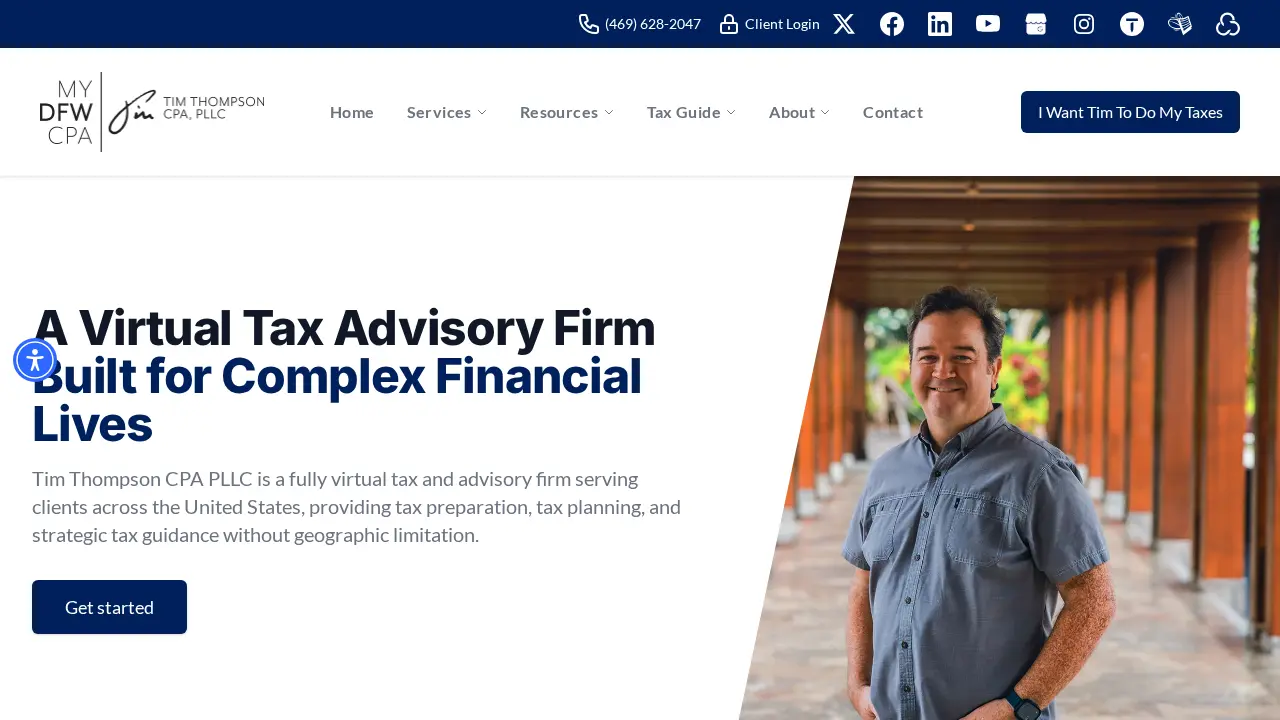Click the Get started button

pyautogui.click(x=109, y=607)
